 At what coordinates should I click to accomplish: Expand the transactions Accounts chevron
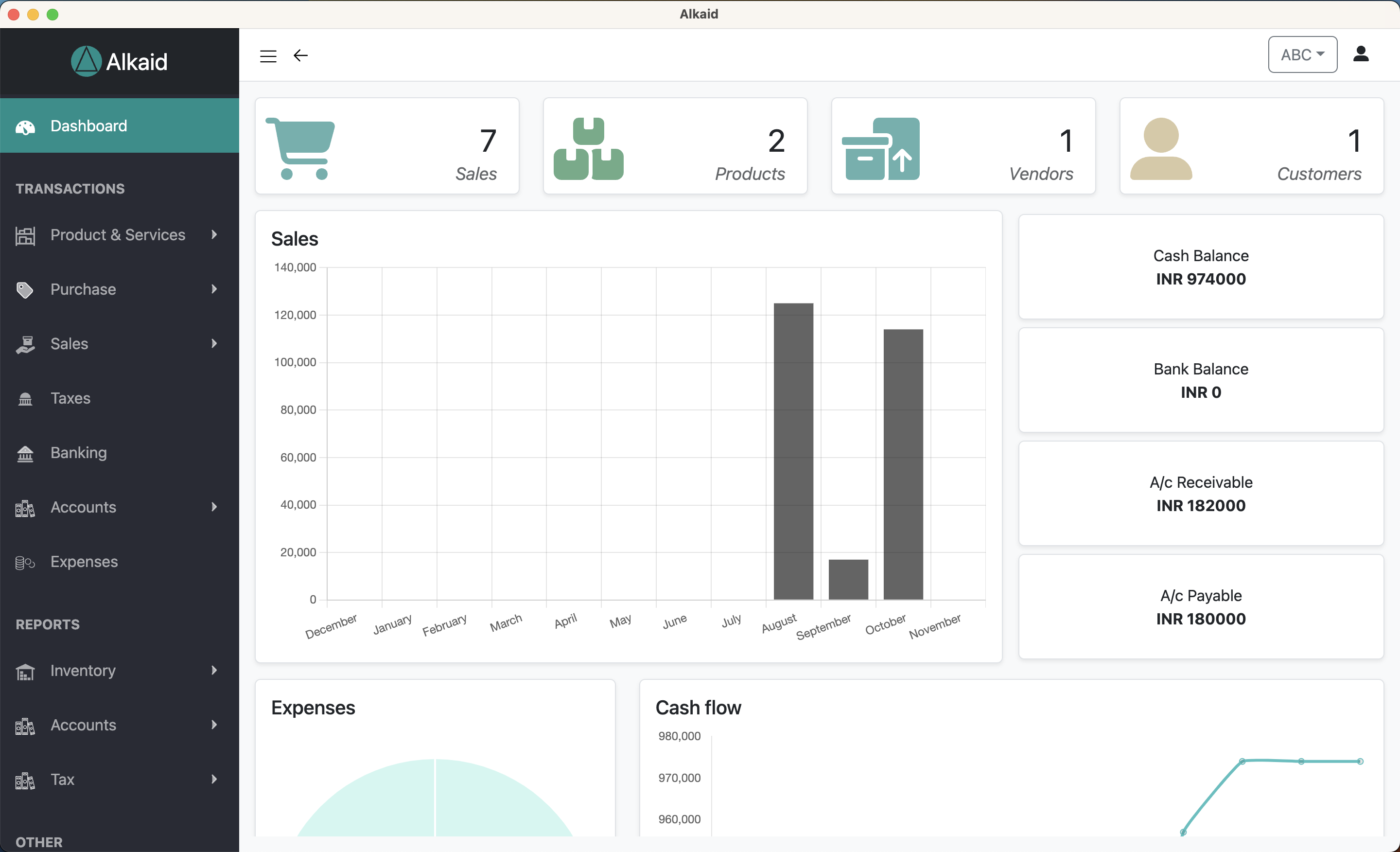click(x=214, y=506)
